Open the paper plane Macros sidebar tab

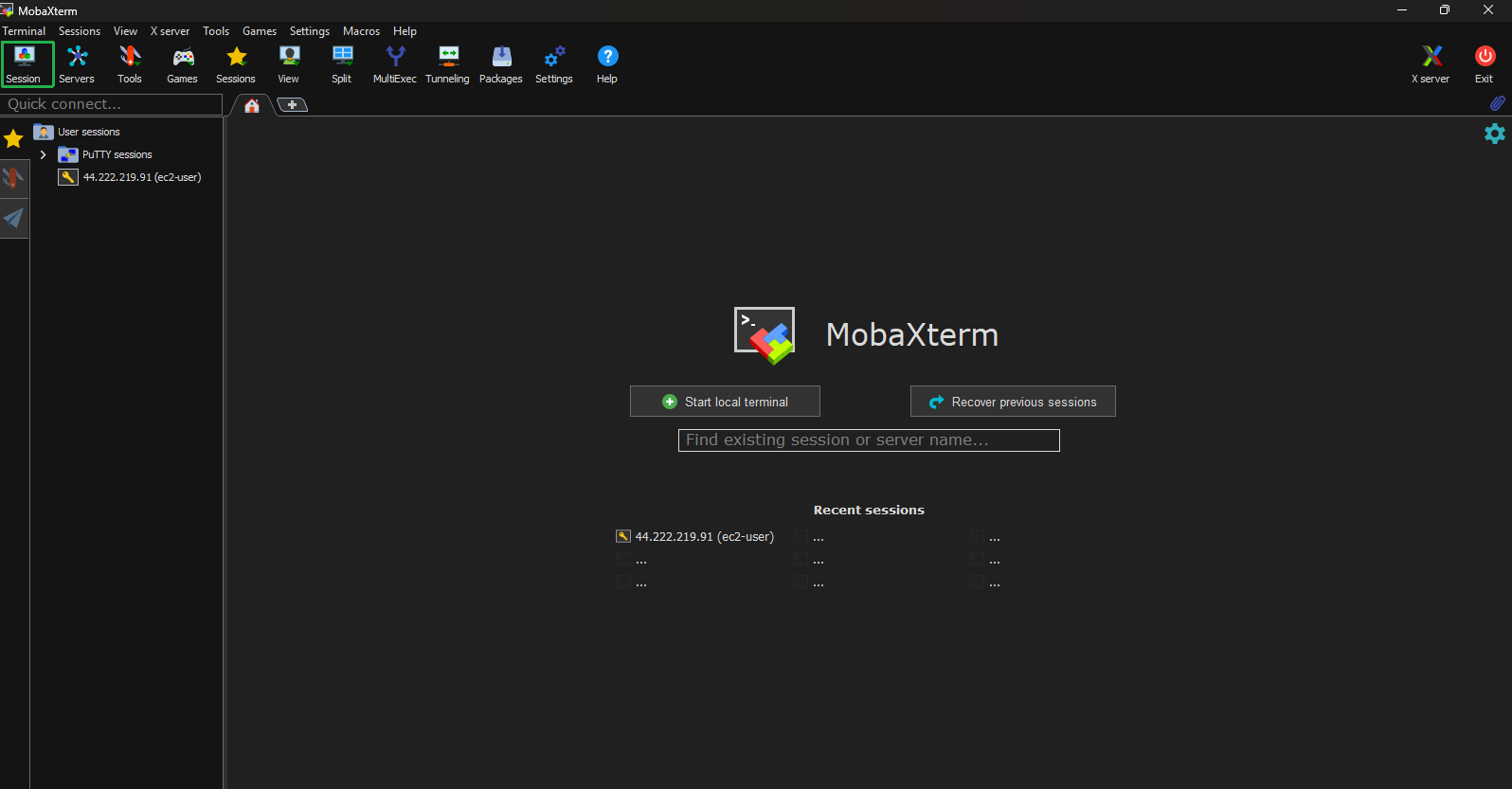(x=13, y=218)
